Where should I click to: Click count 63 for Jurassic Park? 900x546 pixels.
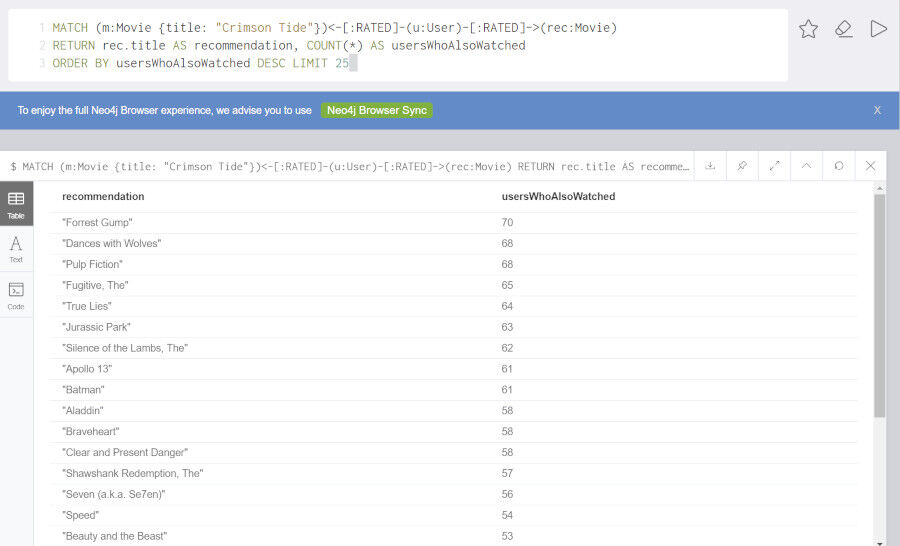(507, 327)
